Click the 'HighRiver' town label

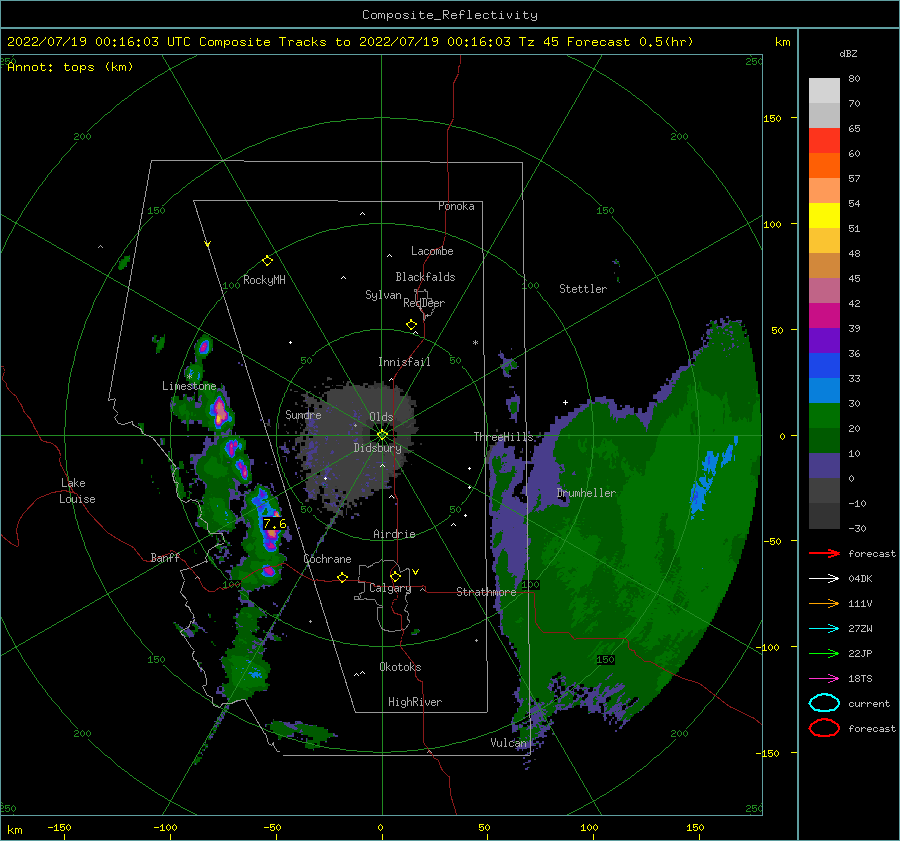pos(415,702)
